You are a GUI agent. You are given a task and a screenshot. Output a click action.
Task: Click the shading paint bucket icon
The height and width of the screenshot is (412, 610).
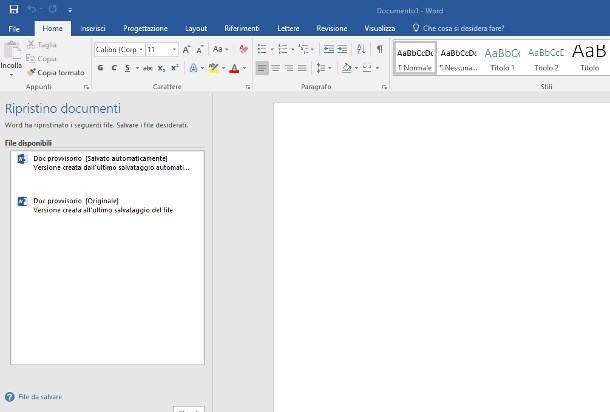[346, 68]
